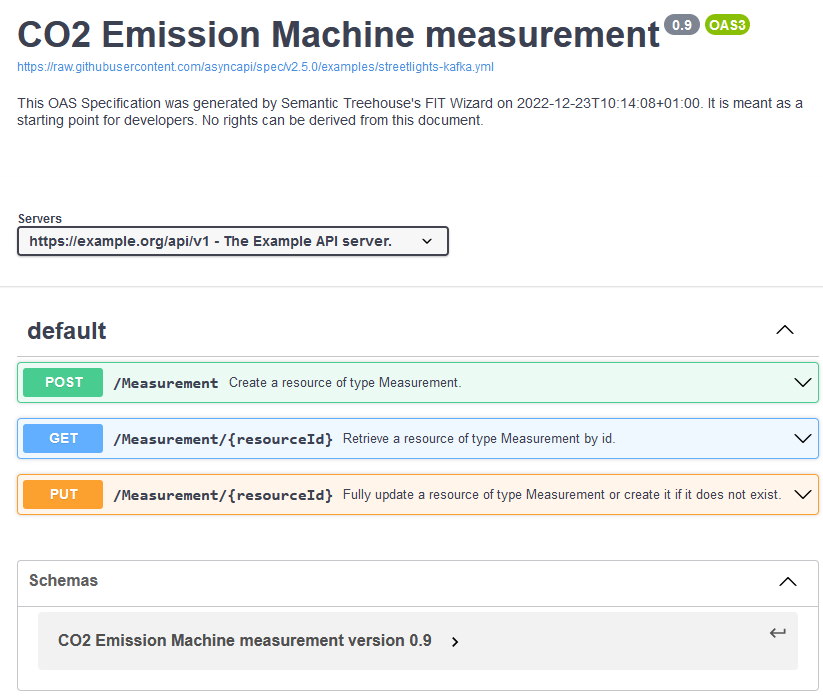Open the Servers dropdown list
This screenshot has height=697, width=823.
(x=233, y=241)
